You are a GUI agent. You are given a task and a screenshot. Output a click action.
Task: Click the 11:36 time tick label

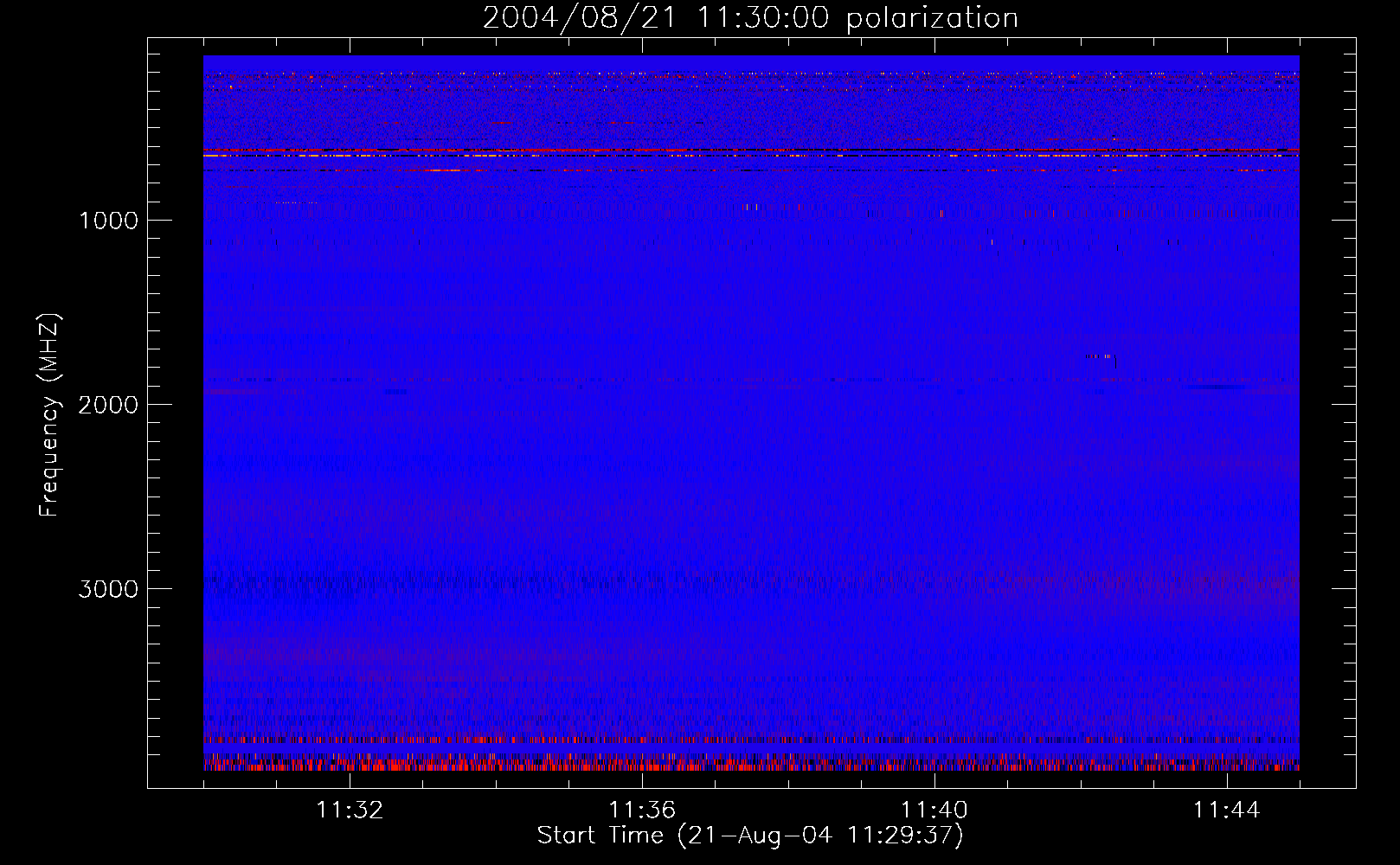point(642,811)
